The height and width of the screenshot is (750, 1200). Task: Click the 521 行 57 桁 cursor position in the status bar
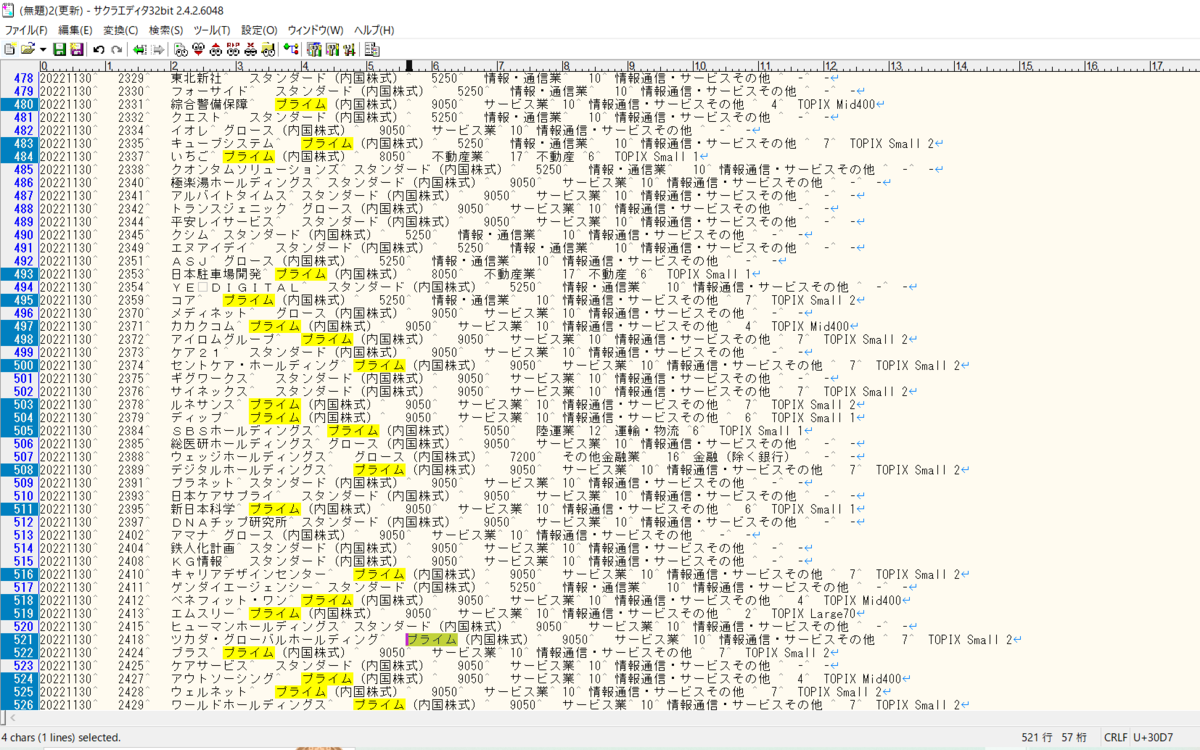point(1056,737)
